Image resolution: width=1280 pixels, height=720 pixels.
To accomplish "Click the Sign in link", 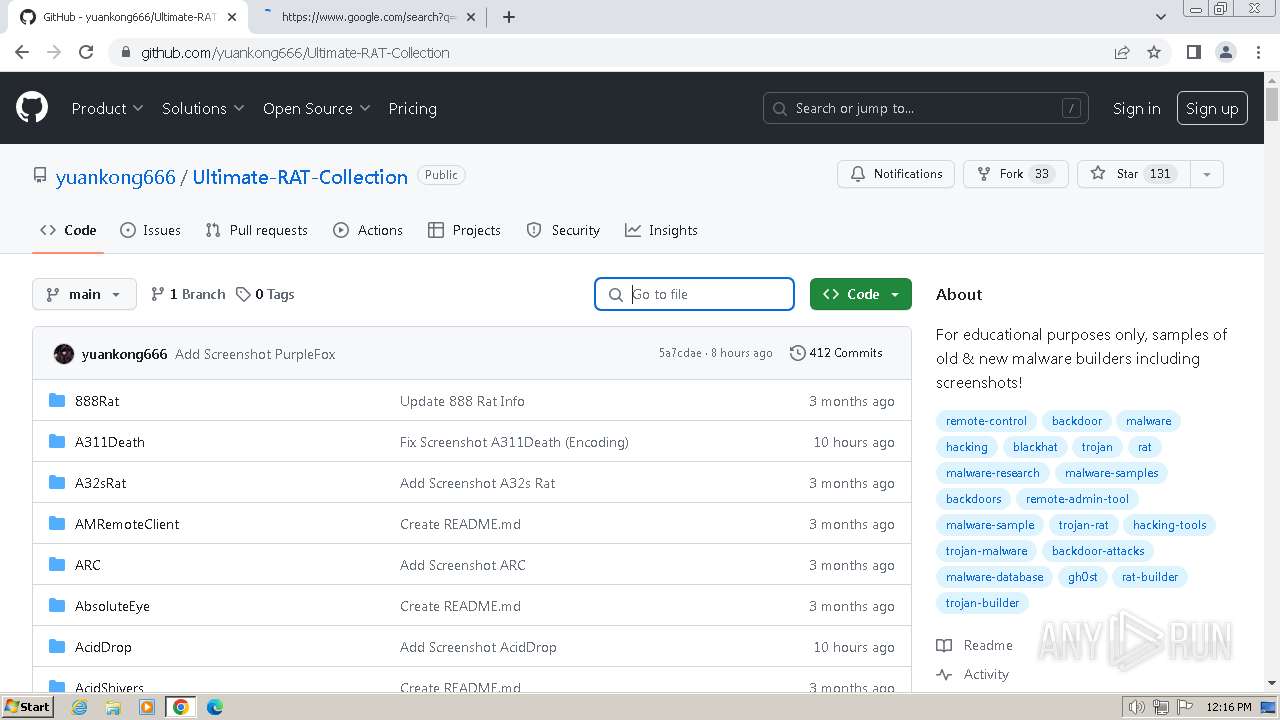I will pos(1137,108).
